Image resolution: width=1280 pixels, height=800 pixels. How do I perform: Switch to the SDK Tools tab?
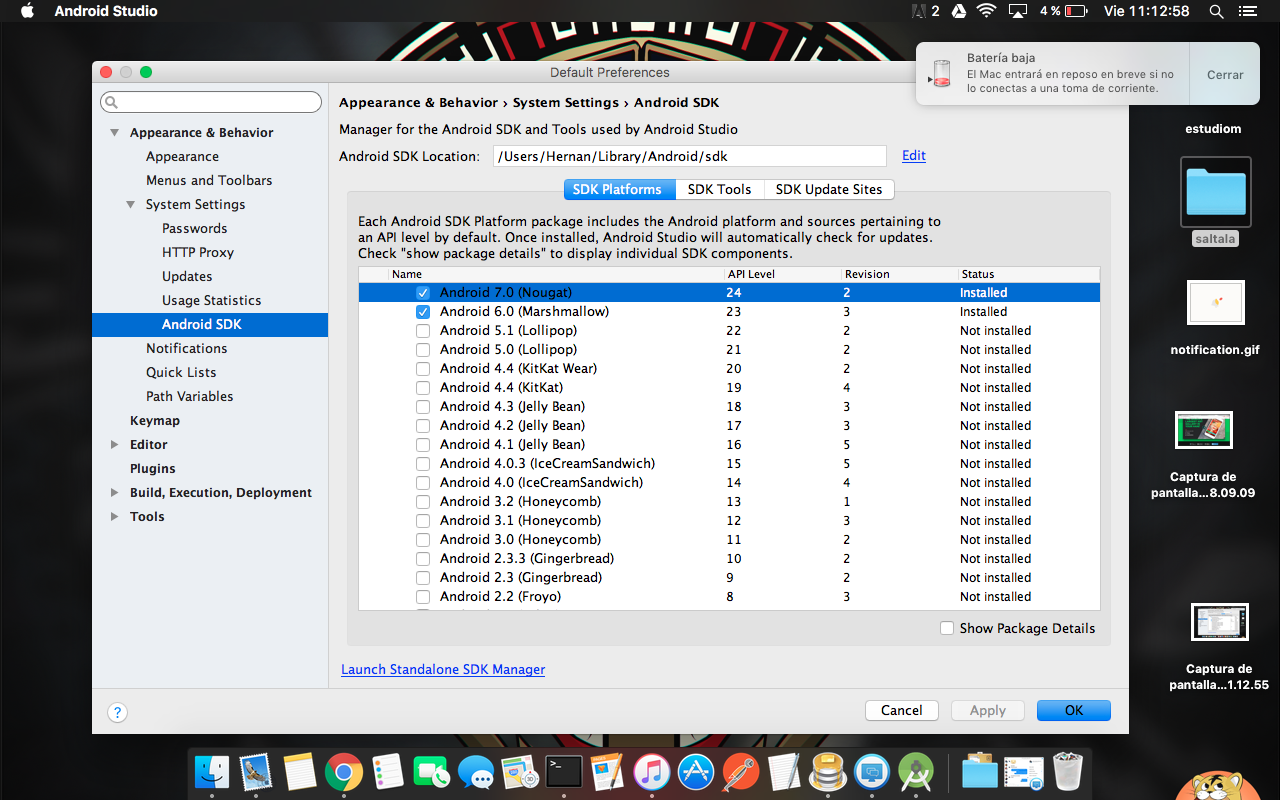[719, 189]
